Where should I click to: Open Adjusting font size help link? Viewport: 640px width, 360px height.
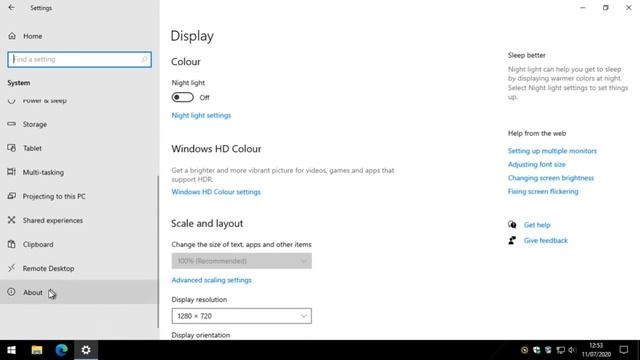(x=537, y=164)
